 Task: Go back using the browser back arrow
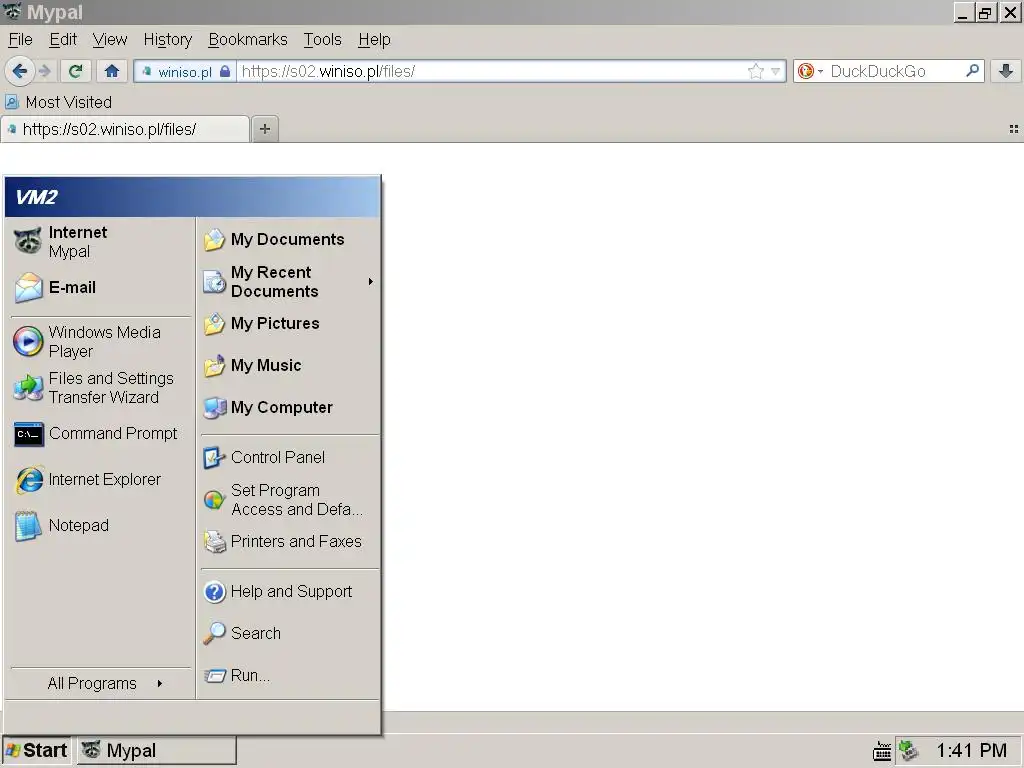coord(20,71)
